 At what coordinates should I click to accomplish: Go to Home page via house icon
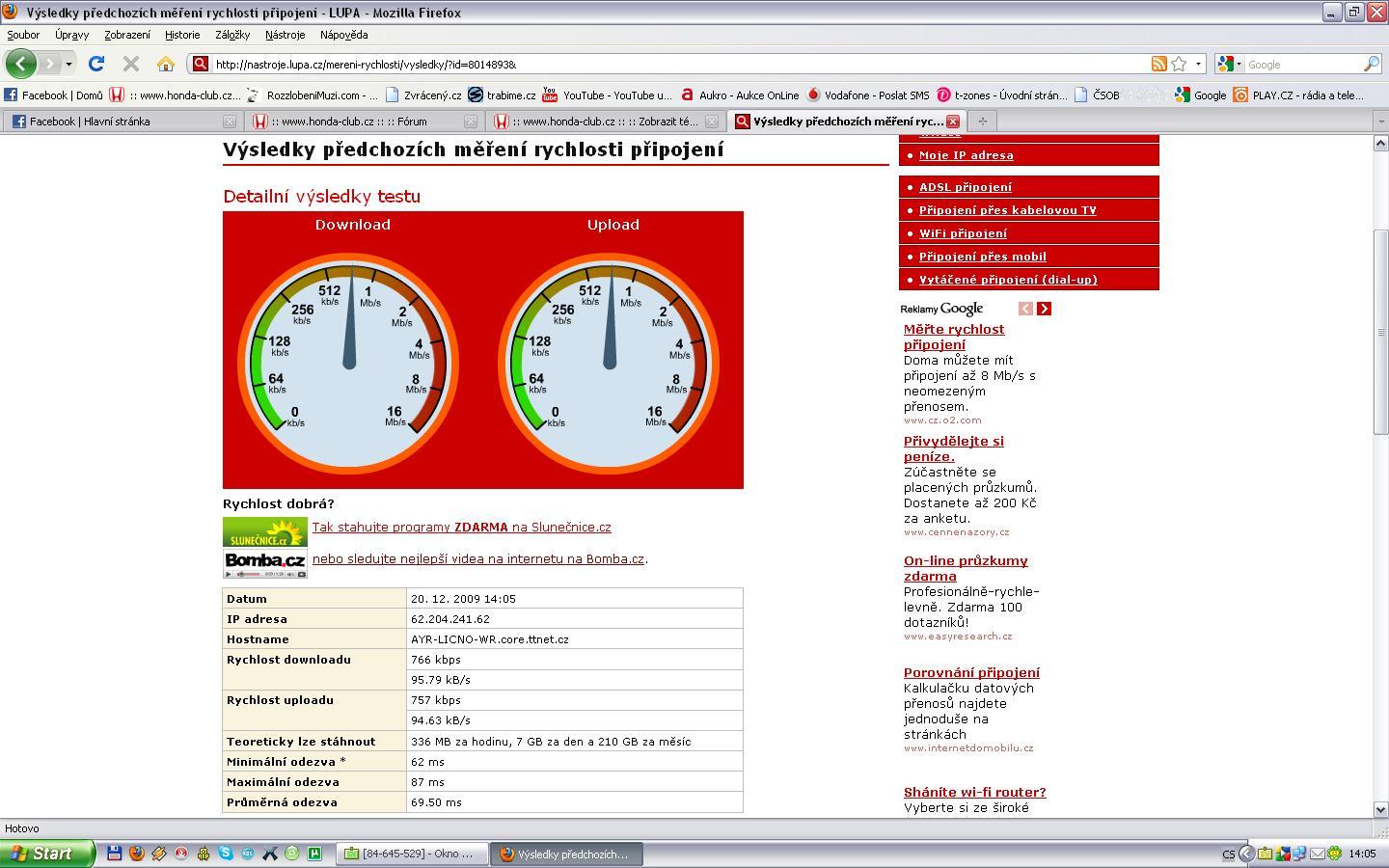(165, 64)
